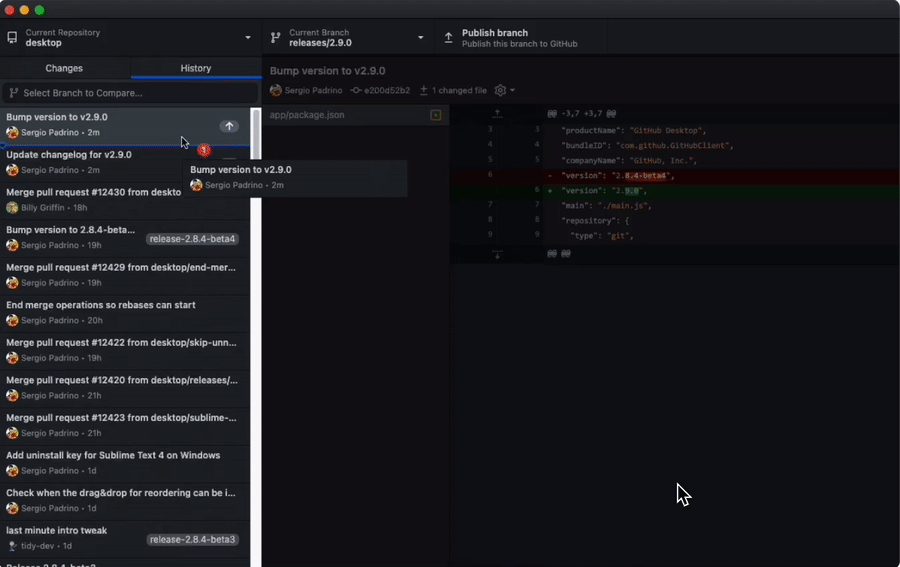Select commit Update changelog for v2.9.0
This screenshot has height=567, width=900.
pyautogui.click(x=125, y=162)
